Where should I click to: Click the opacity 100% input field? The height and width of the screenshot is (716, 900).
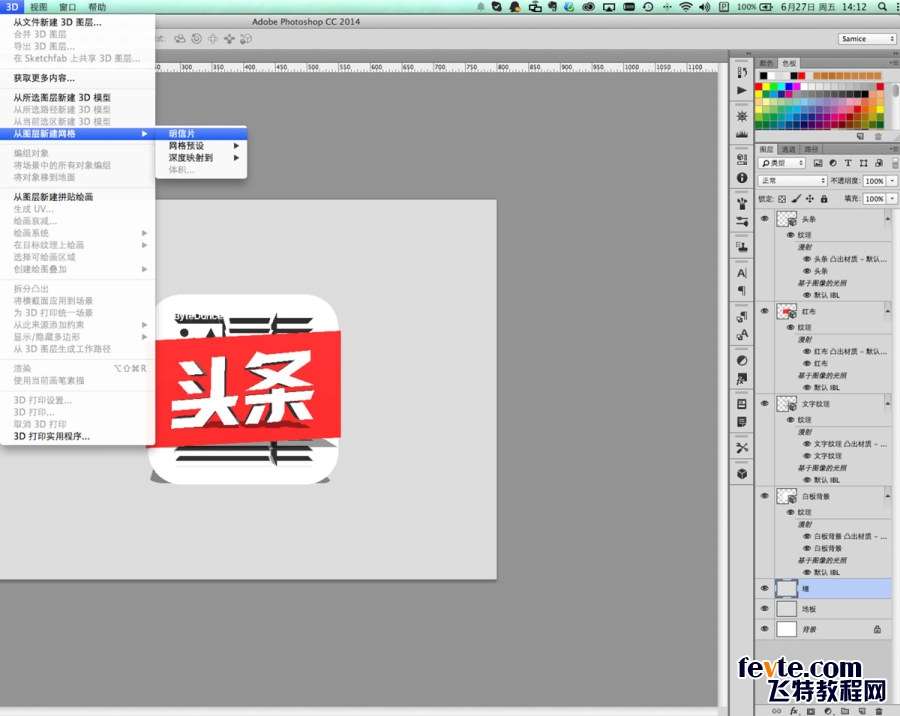873,181
